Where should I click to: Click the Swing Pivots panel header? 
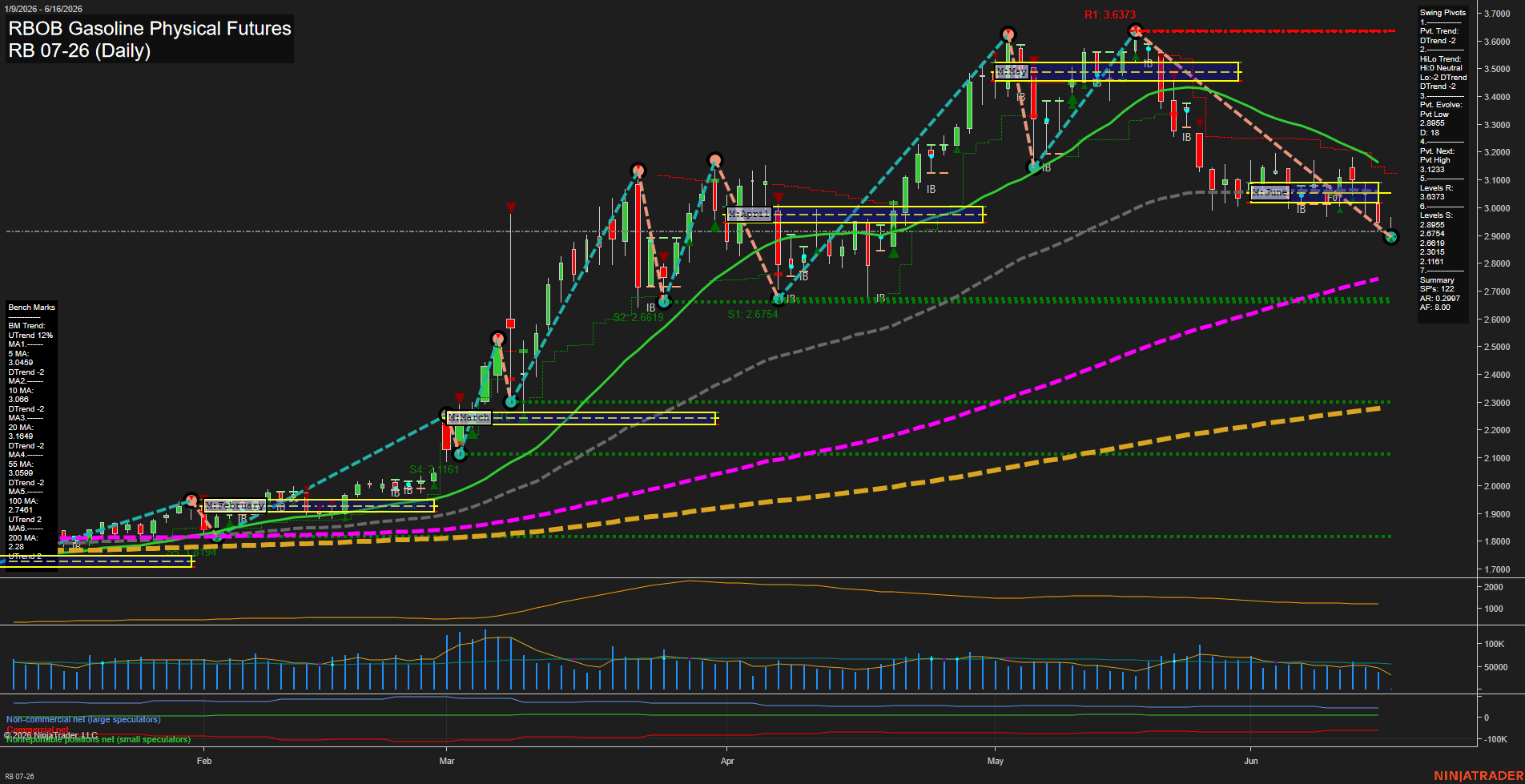pyautogui.click(x=1443, y=13)
